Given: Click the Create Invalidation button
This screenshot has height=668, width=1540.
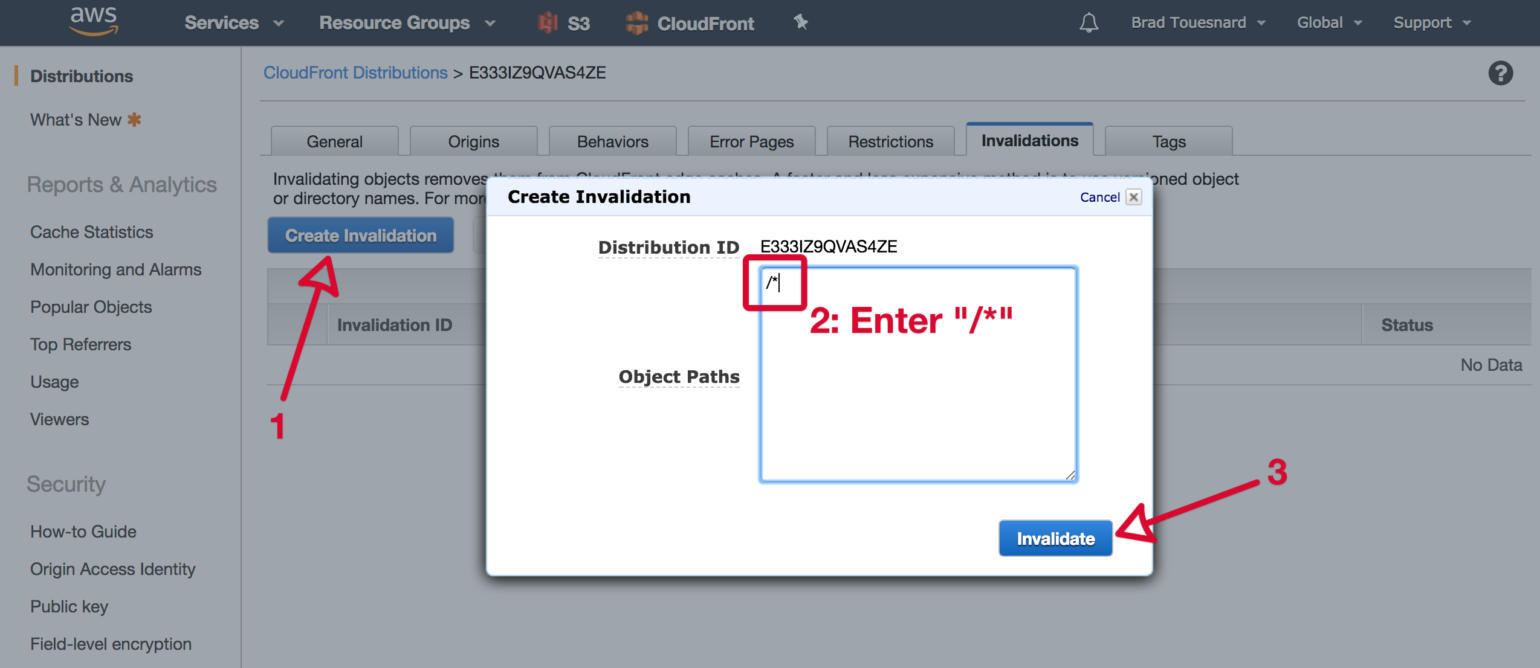Looking at the screenshot, I should coord(361,236).
